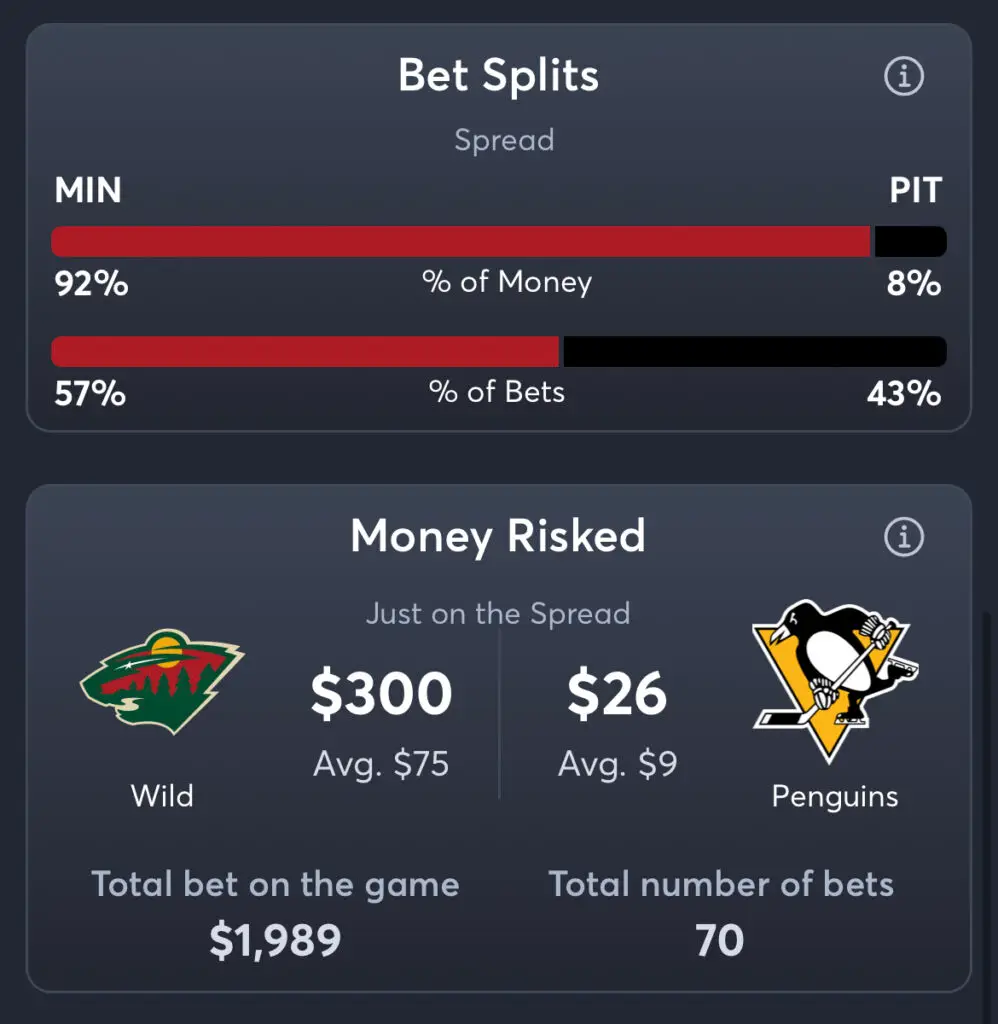
Task: Click the Bet Splits card heading
Action: (498, 75)
